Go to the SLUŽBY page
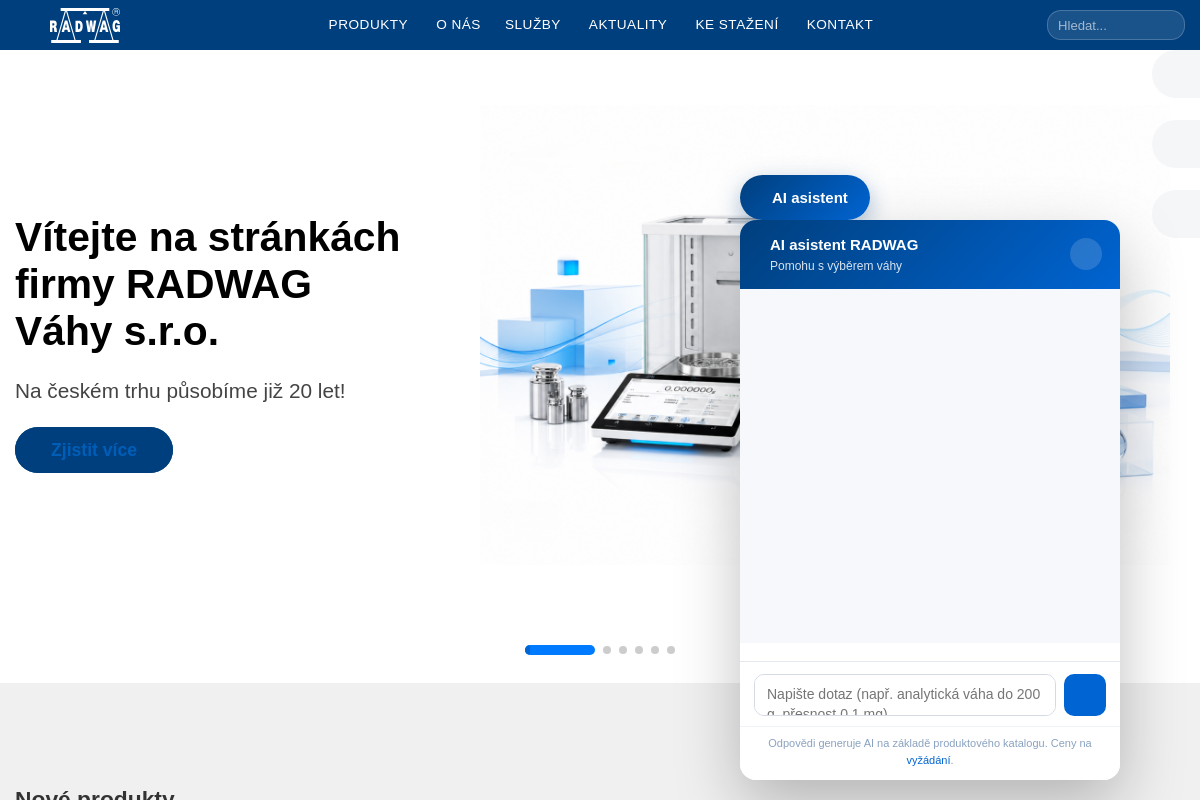The height and width of the screenshot is (800, 1200). click(533, 25)
